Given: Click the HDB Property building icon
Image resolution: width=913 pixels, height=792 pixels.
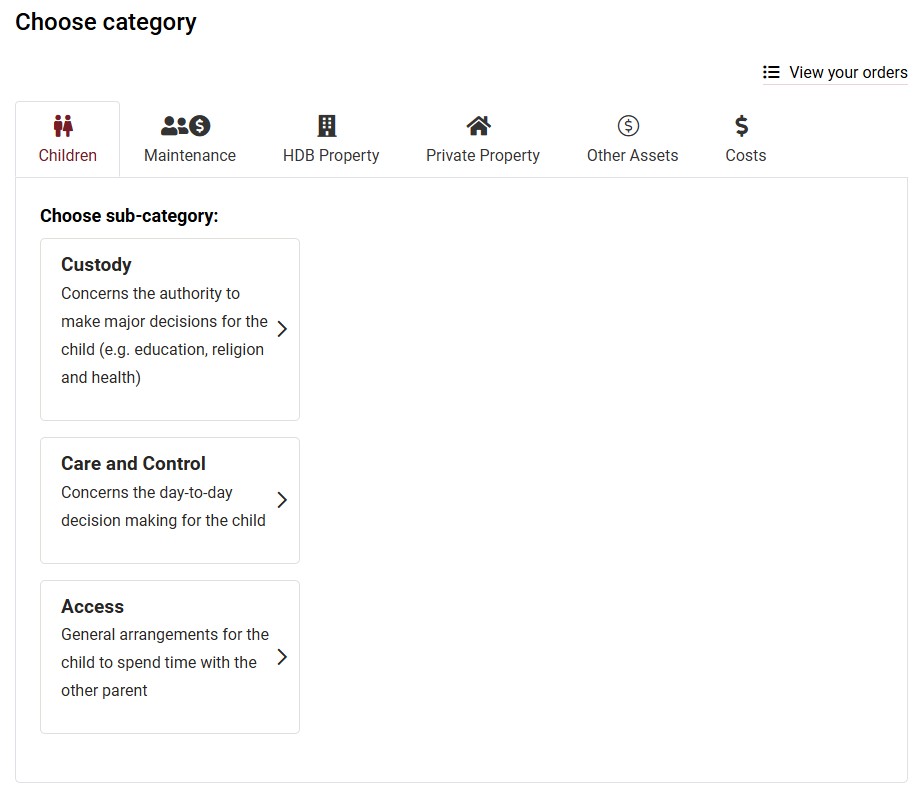Looking at the screenshot, I should (x=327, y=126).
